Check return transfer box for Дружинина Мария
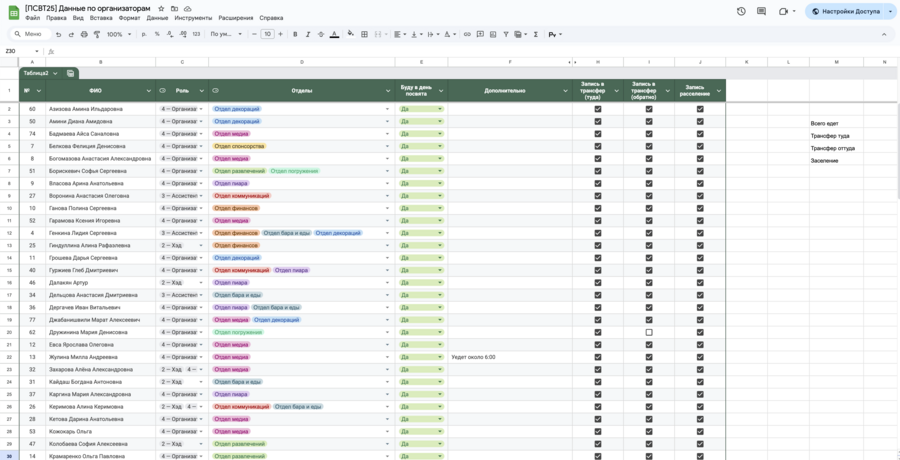The image size is (900, 460). [649, 332]
